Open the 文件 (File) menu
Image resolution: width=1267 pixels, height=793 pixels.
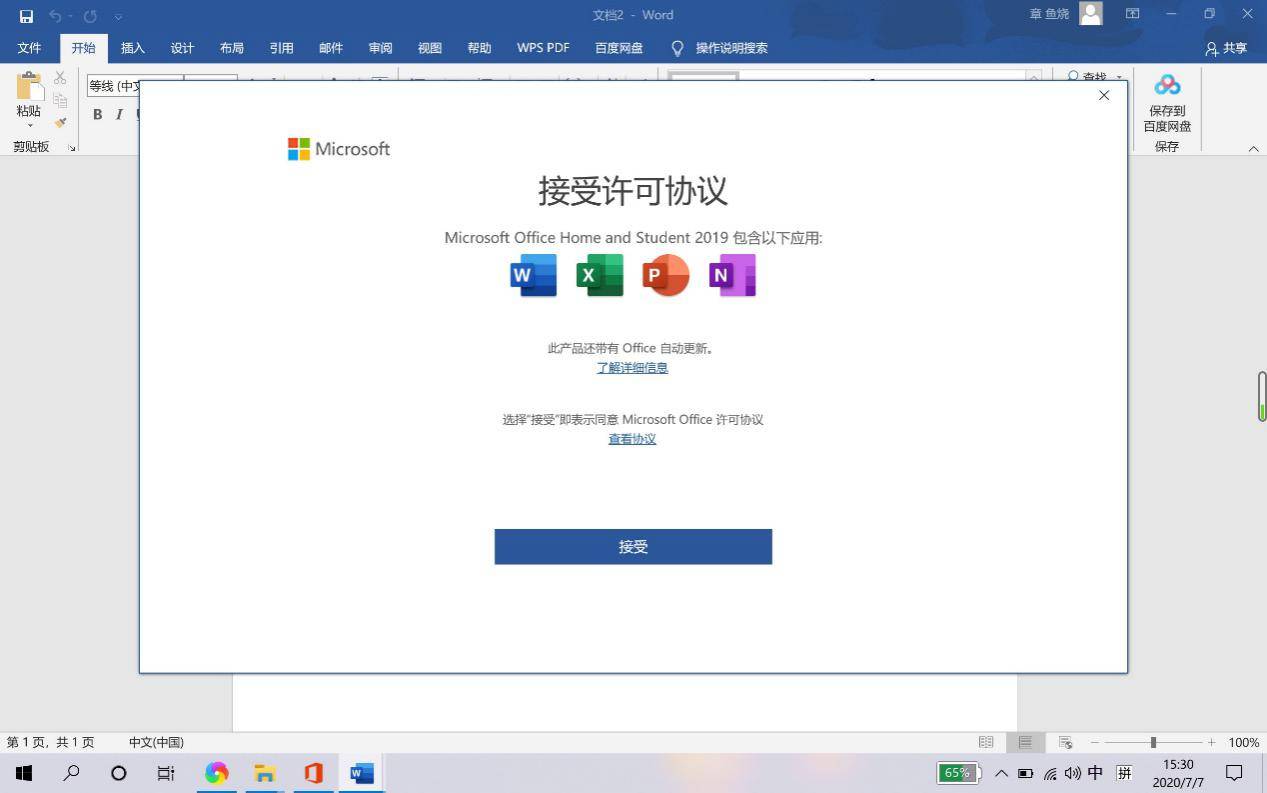click(x=29, y=48)
